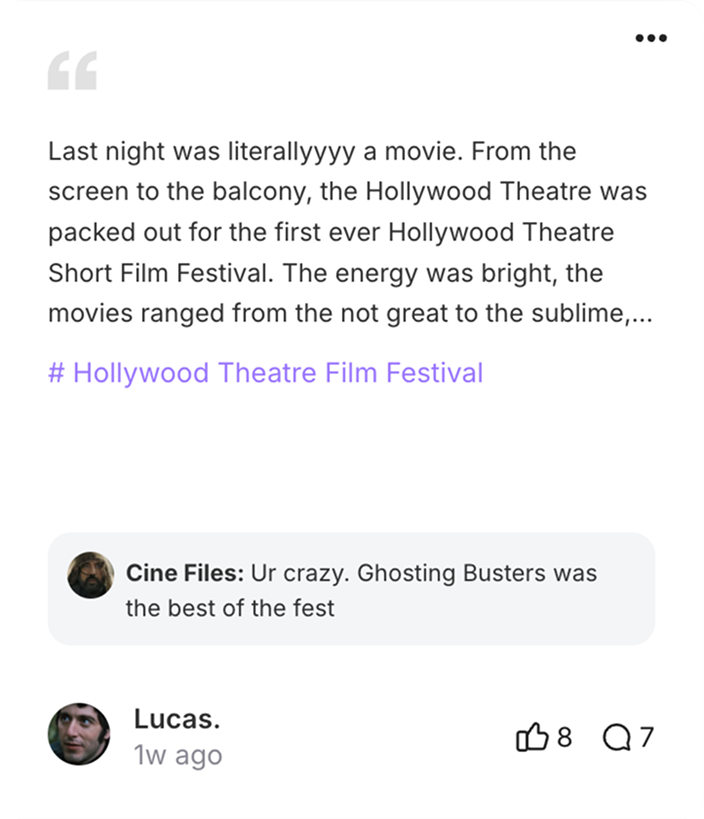Expand truncated post at ellipsis after "sublime,"

tap(640, 313)
